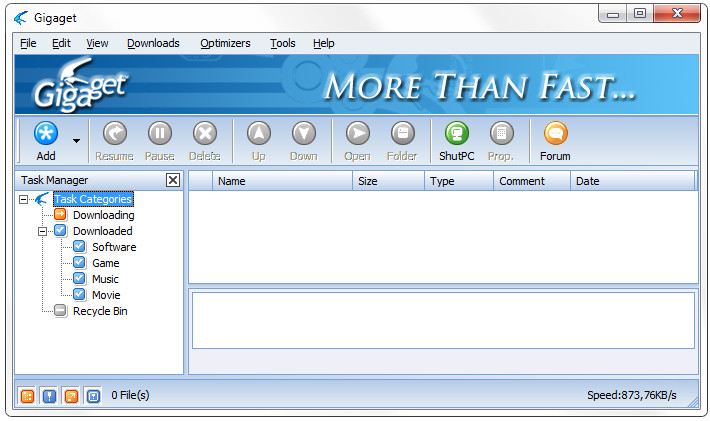Open the dropdown arrow beside Add
This screenshot has height=421, width=710.
tap(77, 141)
